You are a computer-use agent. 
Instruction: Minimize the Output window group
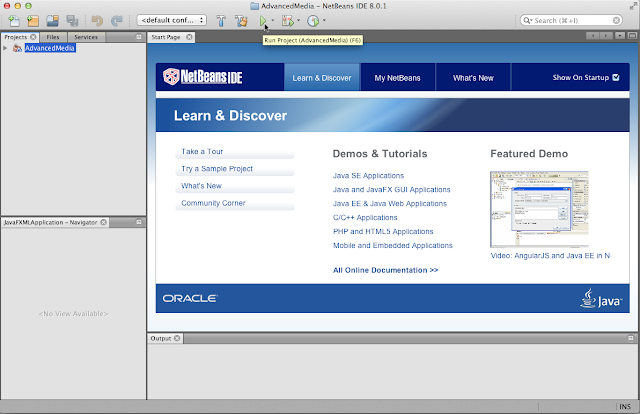coord(631,338)
